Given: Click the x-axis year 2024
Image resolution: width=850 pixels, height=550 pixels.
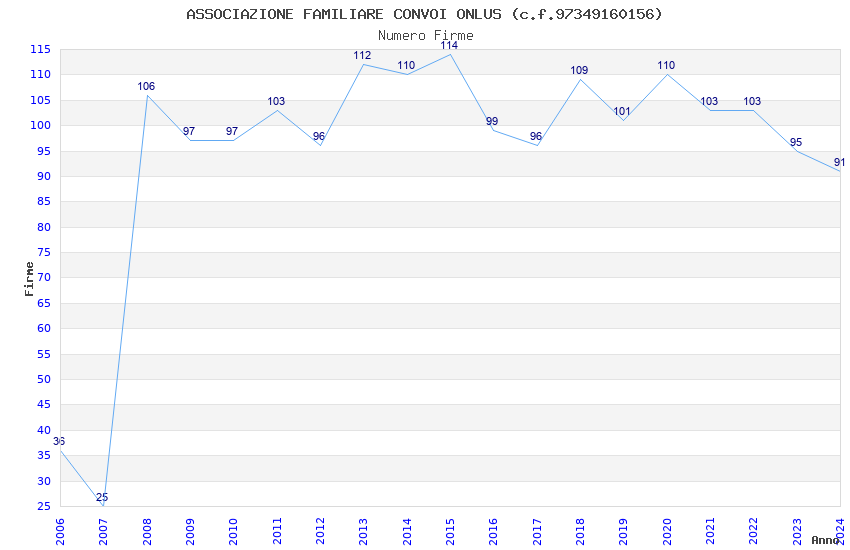Looking at the screenshot, I should [x=840, y=532].
